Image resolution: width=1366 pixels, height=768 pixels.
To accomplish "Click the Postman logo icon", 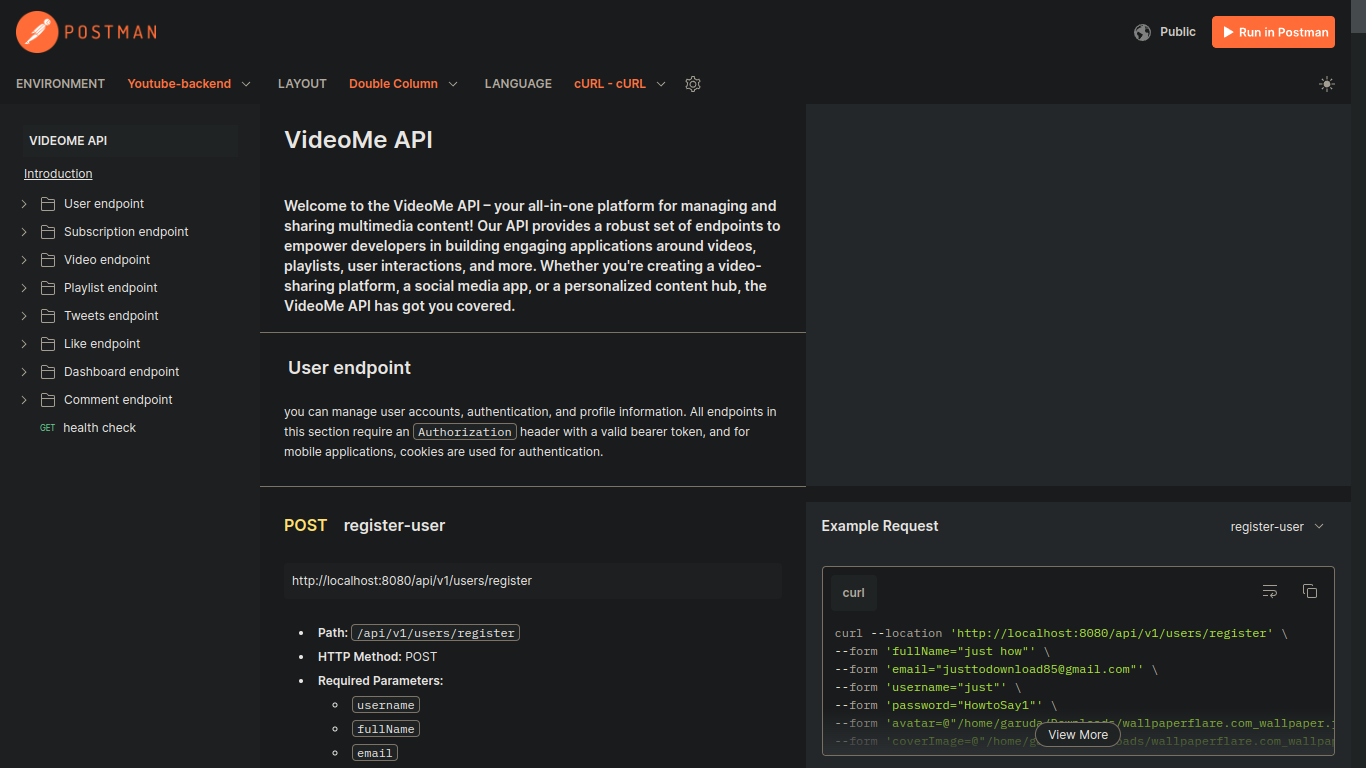I will tap(36, 32).
